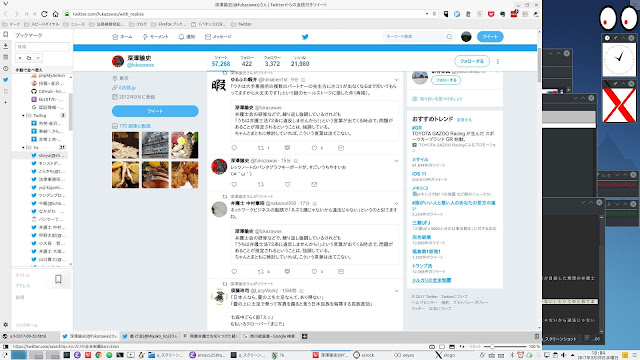Click the bookmarks panel scrollbar
640x360 pixels.
pyautogui.click(x=71, y=112)
